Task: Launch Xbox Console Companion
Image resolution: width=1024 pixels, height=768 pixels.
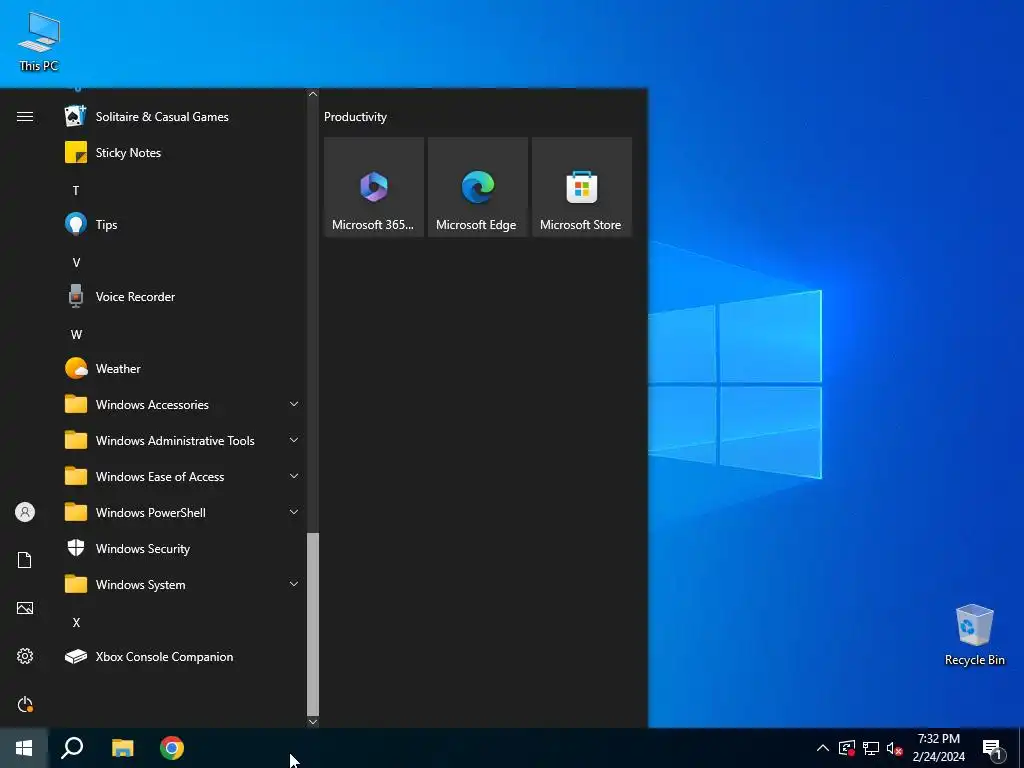Action: click(x=183, y=656)
